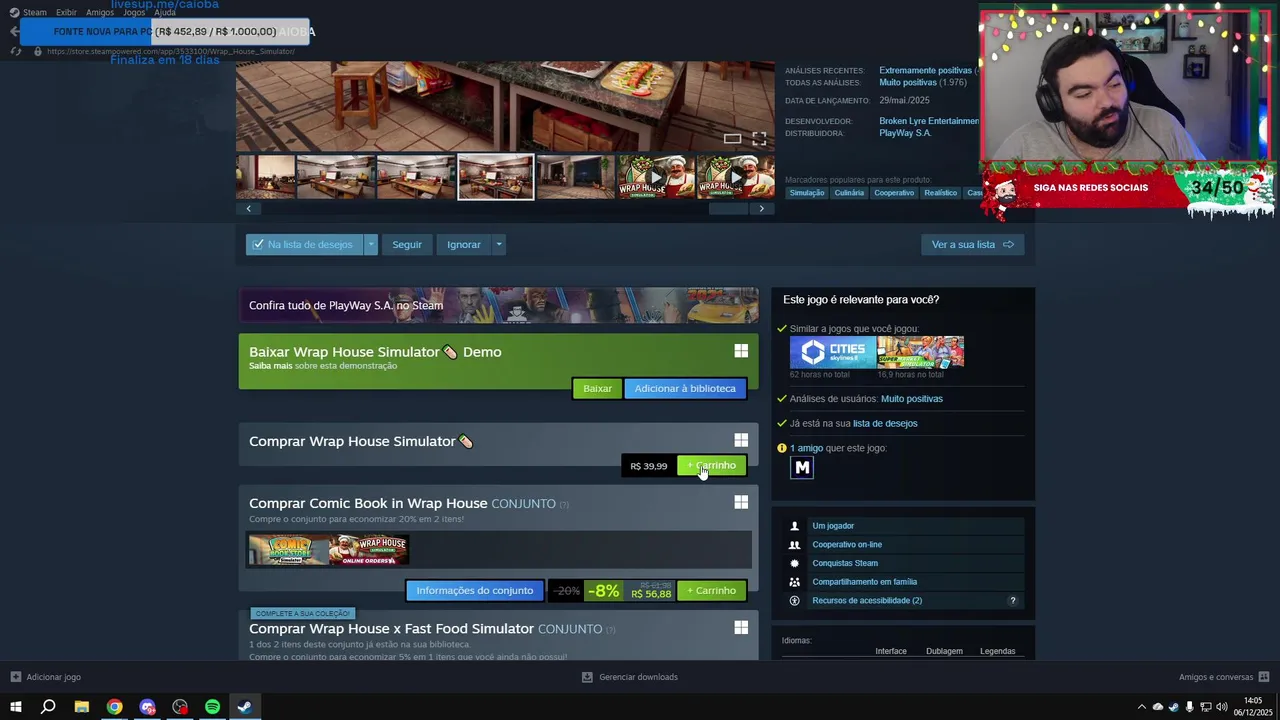The width and height of the screenshot is (1280, 720).
Task: Click the friend avatar with the letter M
Action: (x=802, y=467)
